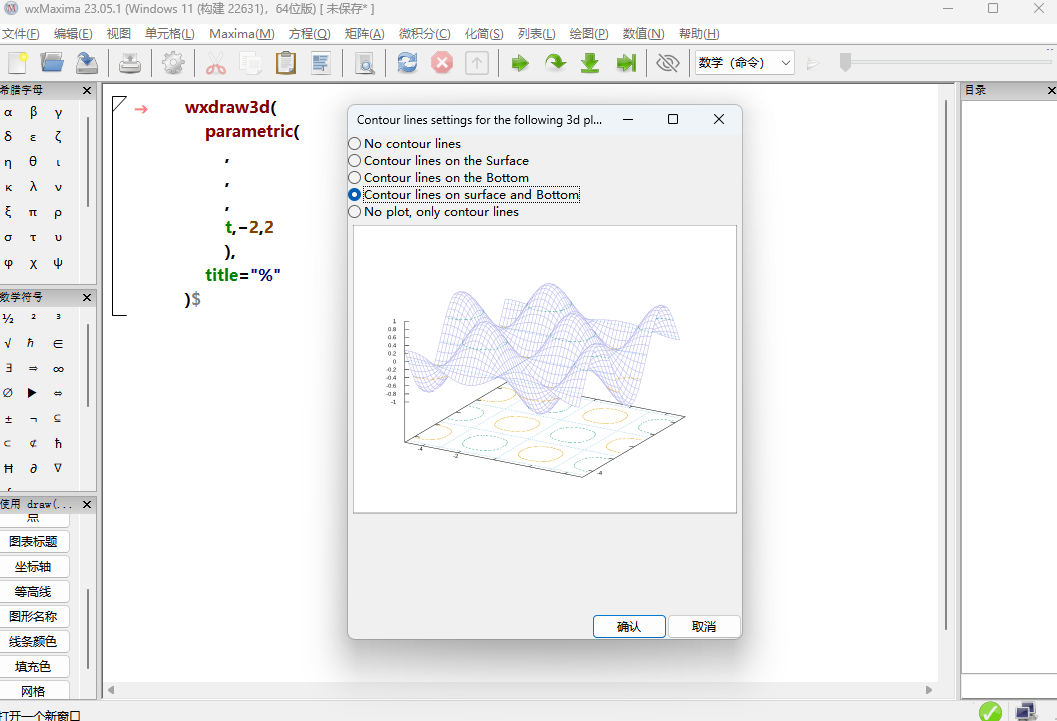Select "No plot, only contour lines" option
The image size is (1057, 721).
click(x=355, y=212)
